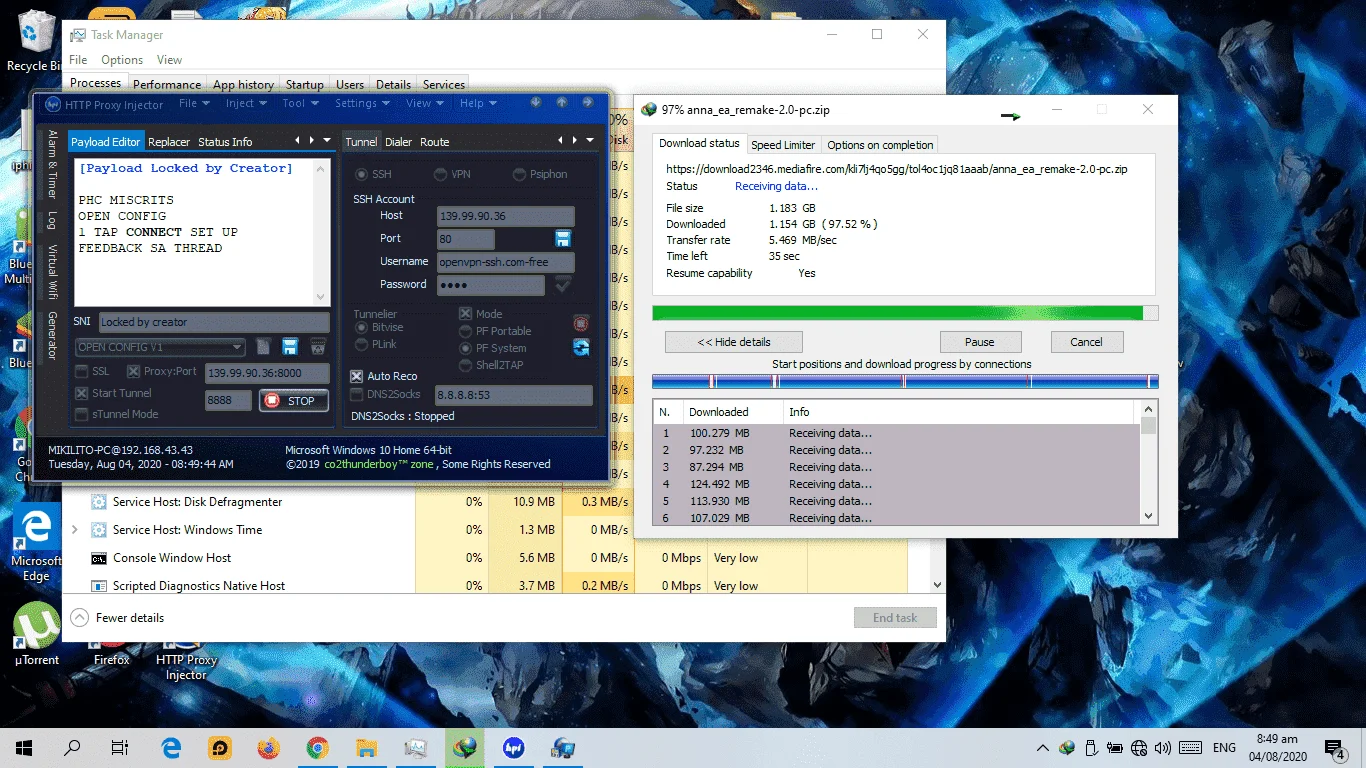Select the VPN radio option
Viewport: 1366px width, 768px height.
(x=451, y=174)
